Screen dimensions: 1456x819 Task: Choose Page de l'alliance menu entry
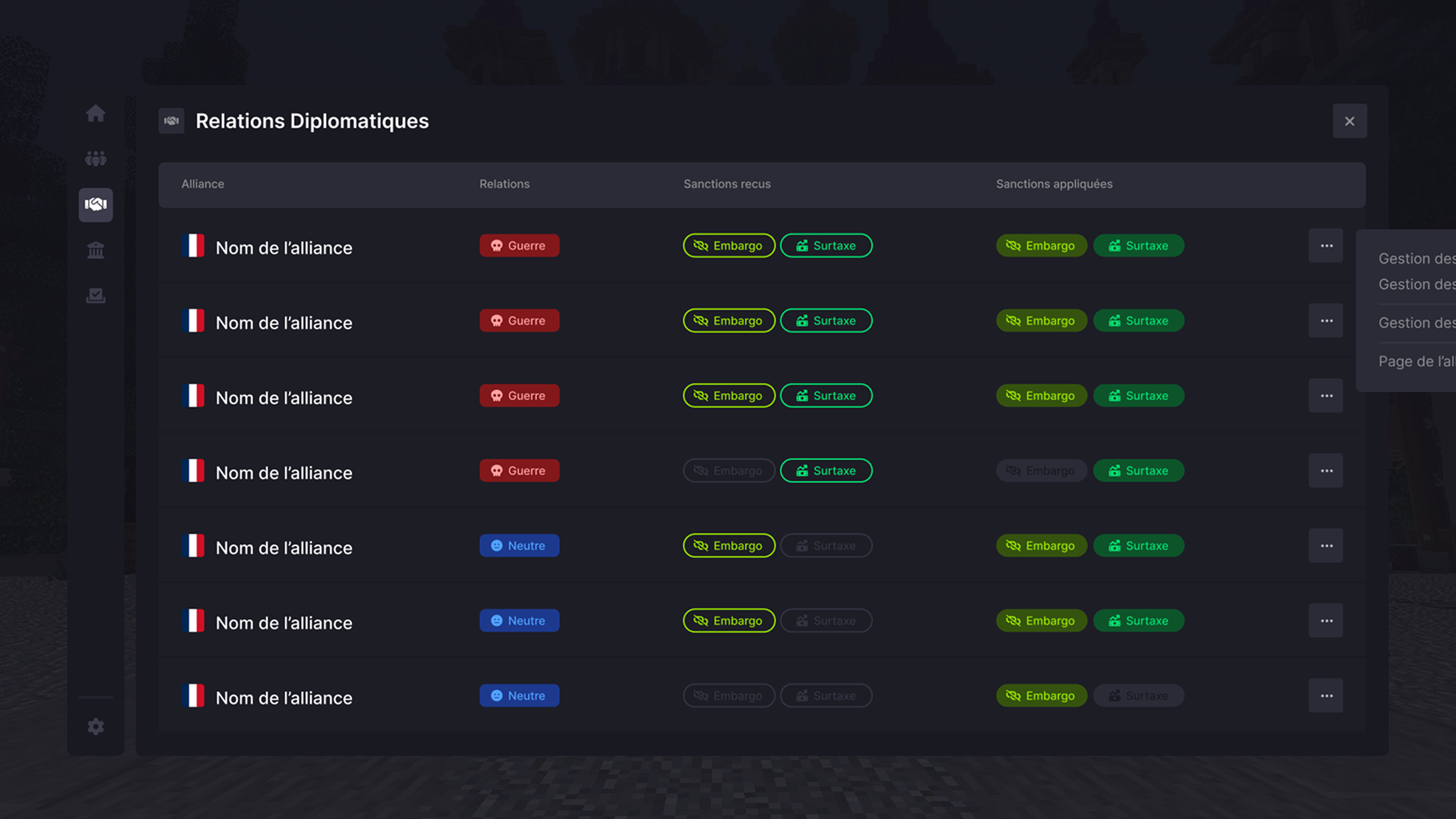point(1416,362)
